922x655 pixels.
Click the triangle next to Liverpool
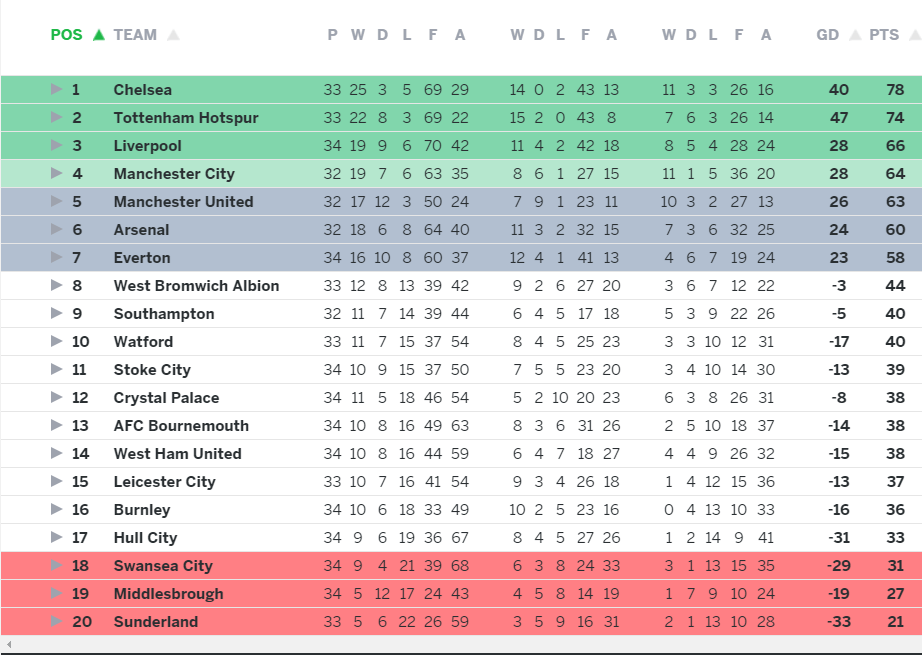[x=57, y=146]
